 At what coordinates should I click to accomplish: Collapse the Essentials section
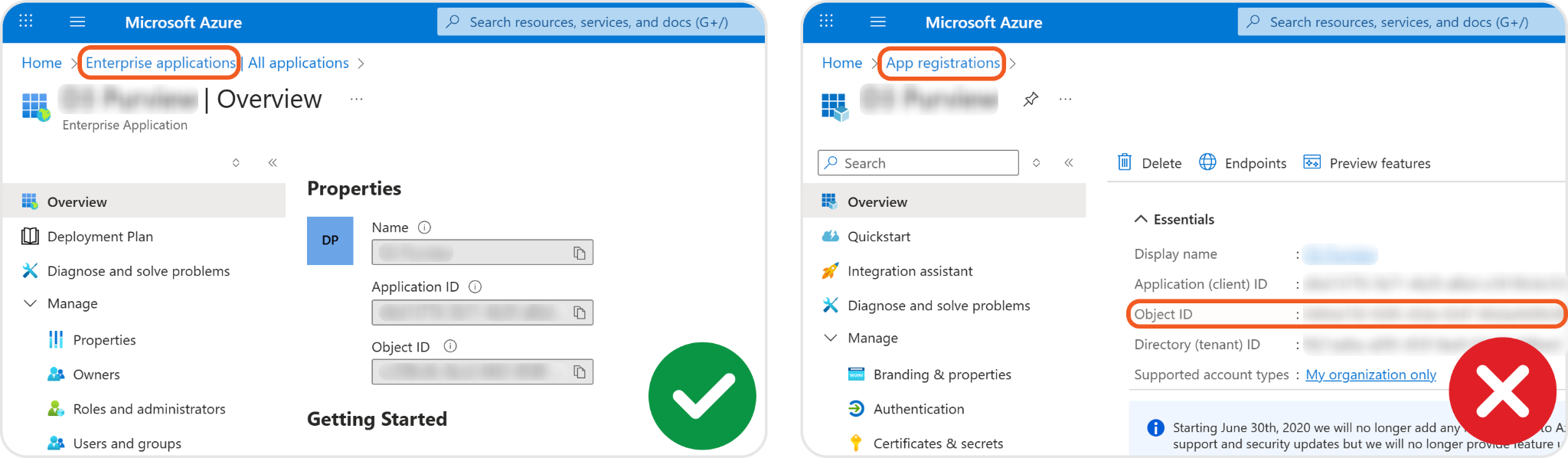(x=1141, y=219)
